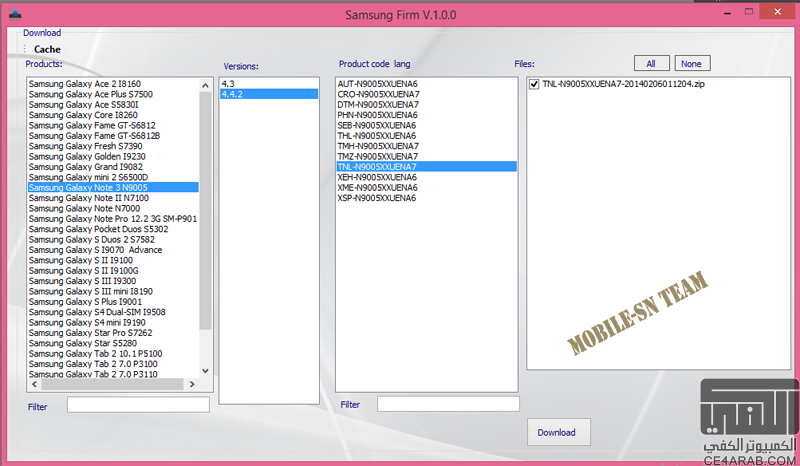Click the Product code filter input field
800x466 pixels.
click(448, 404)
